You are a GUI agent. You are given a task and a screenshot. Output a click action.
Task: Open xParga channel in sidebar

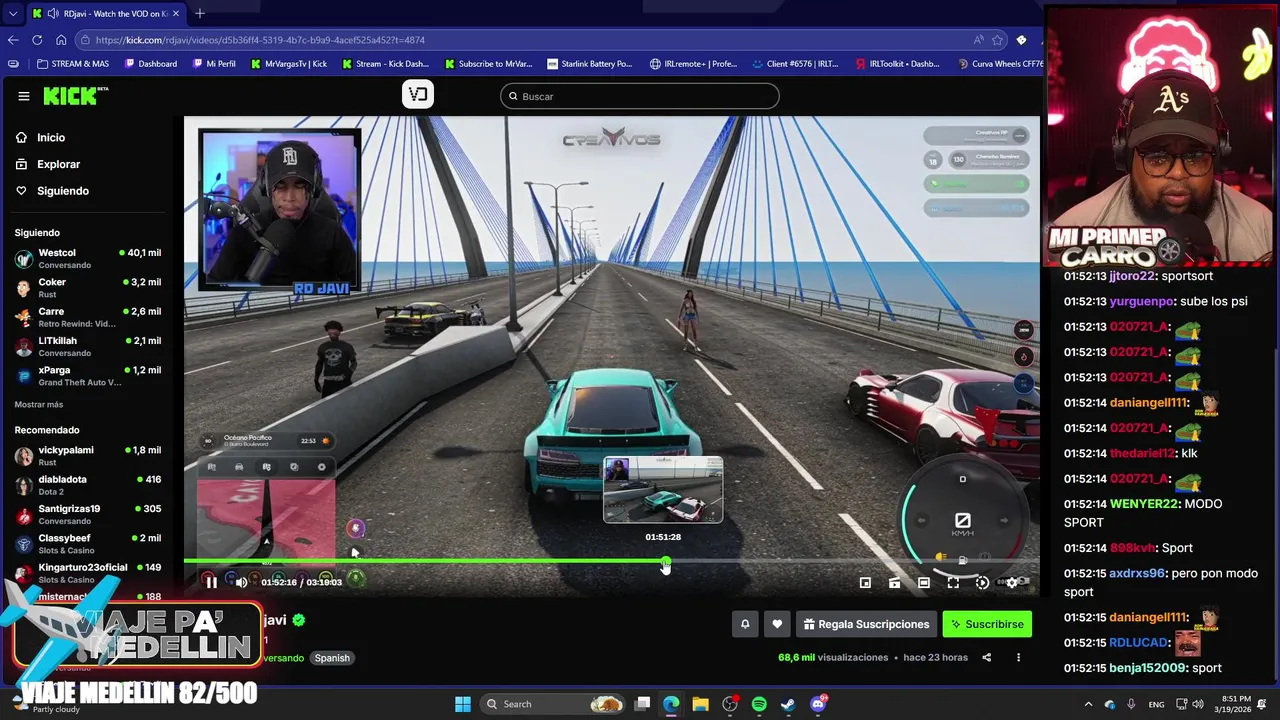pyautogui.click(x=88, y=376)
